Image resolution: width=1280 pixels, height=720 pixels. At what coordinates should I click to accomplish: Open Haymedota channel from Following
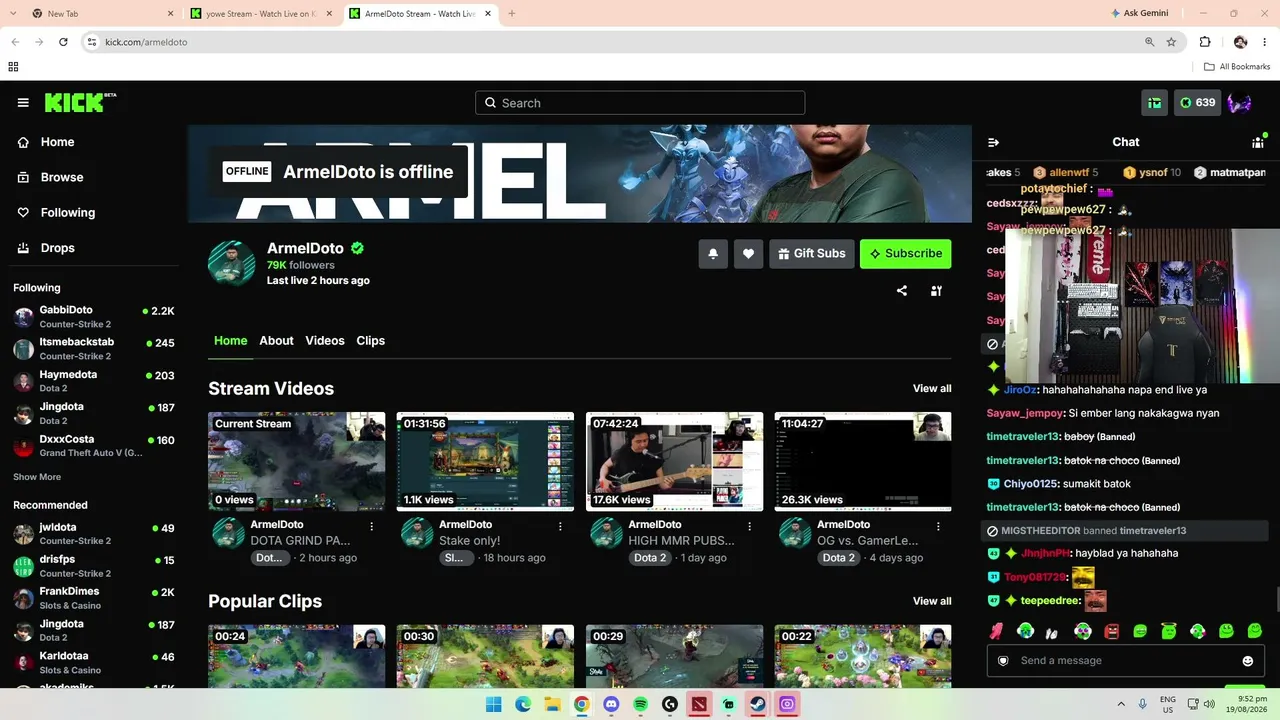(x=94, y=381)
